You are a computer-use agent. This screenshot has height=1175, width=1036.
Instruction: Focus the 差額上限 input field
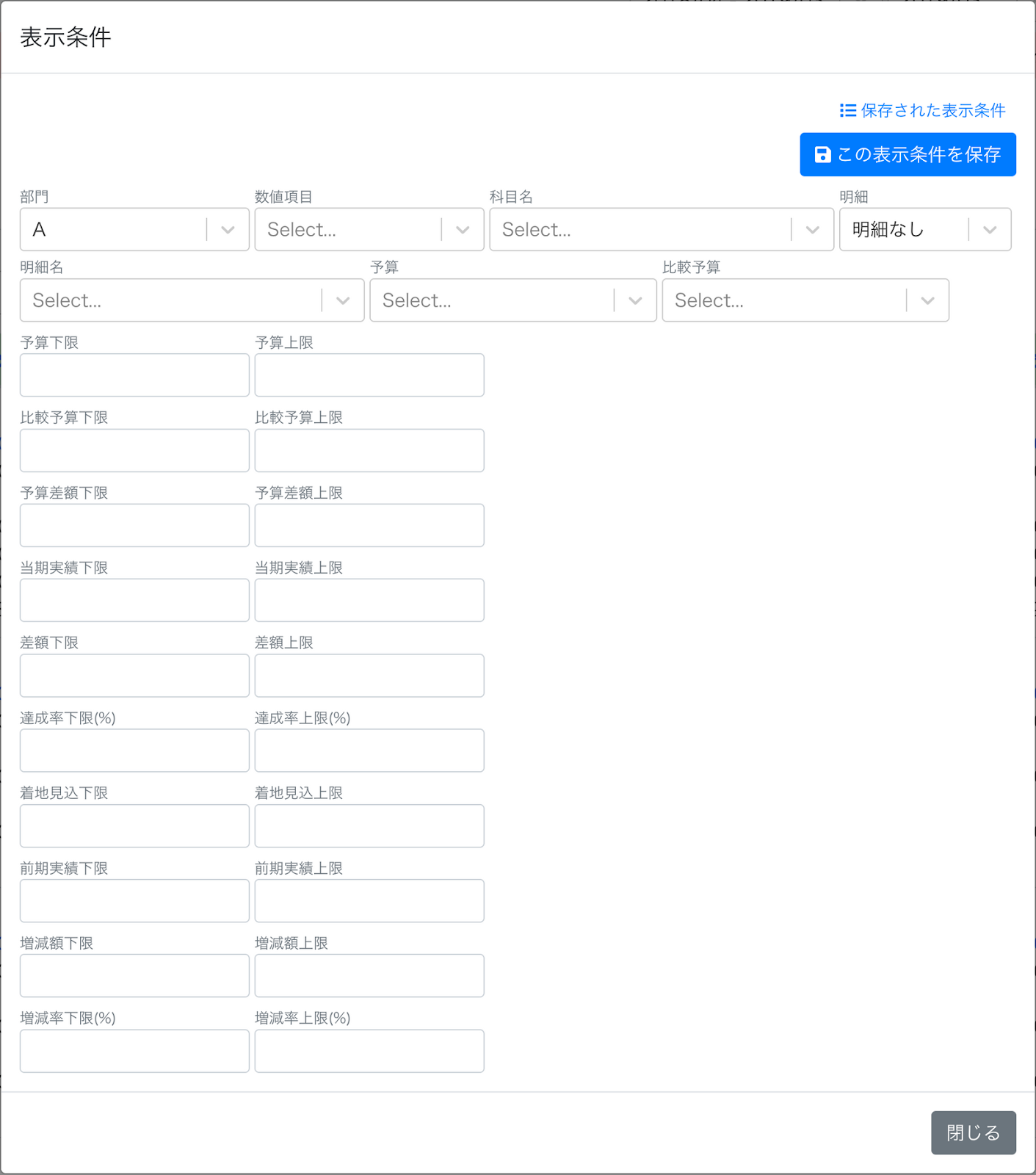(369, 676)
